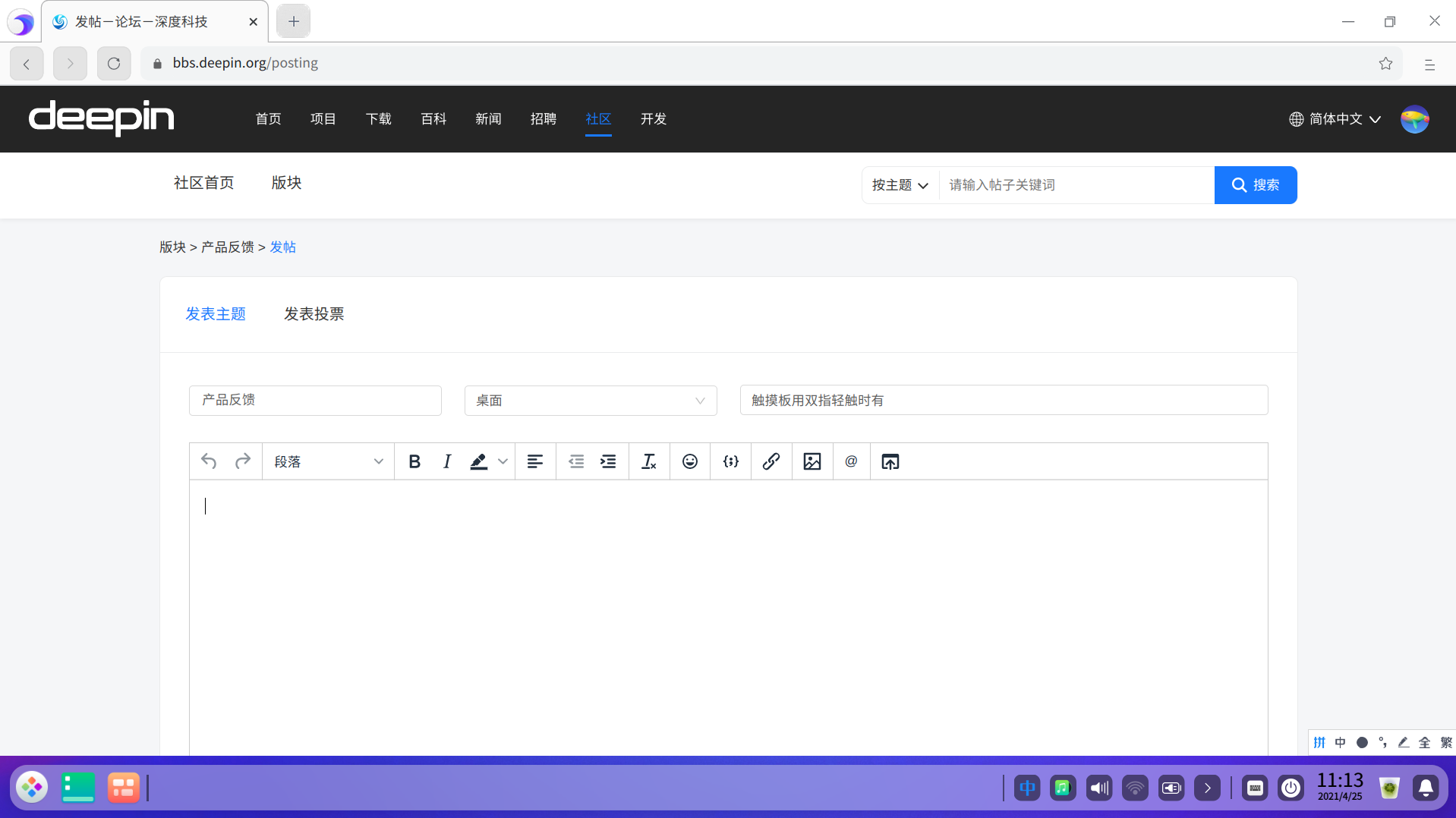This screenshot has height=818, width=1456.
Task: Clear text formatting
Action: 649,461
